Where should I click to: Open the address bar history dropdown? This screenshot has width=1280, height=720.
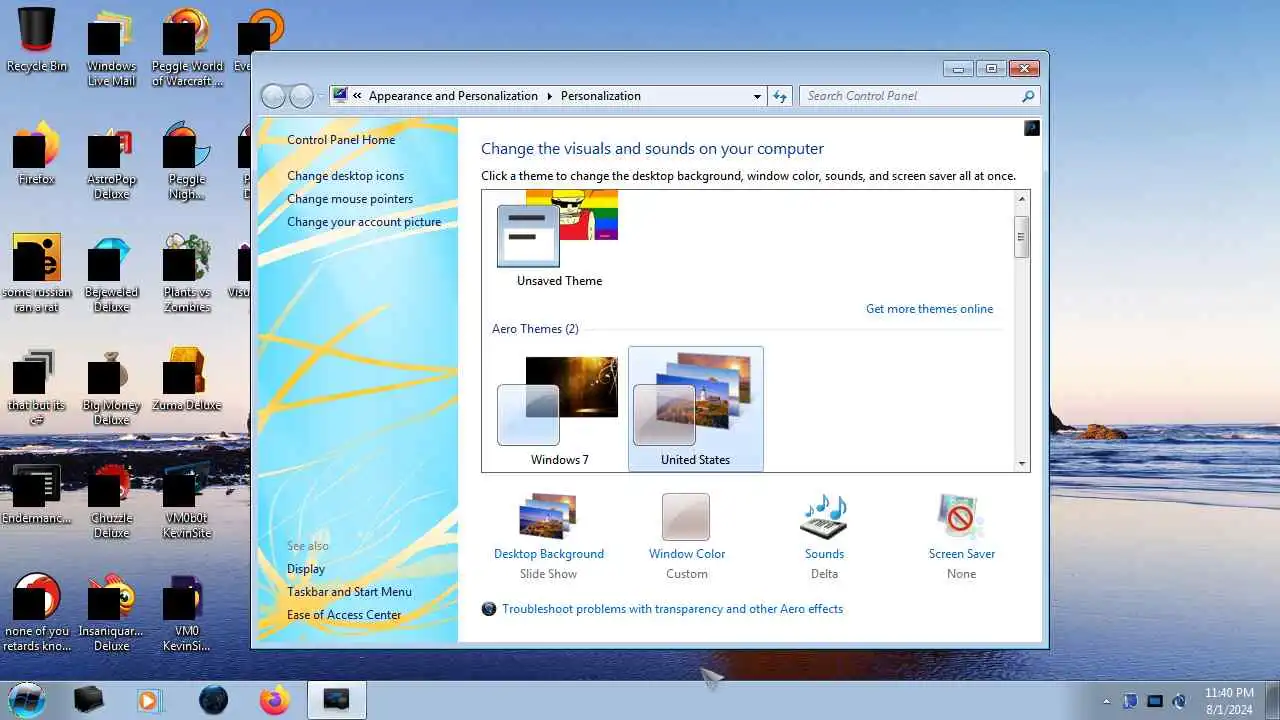757,96
